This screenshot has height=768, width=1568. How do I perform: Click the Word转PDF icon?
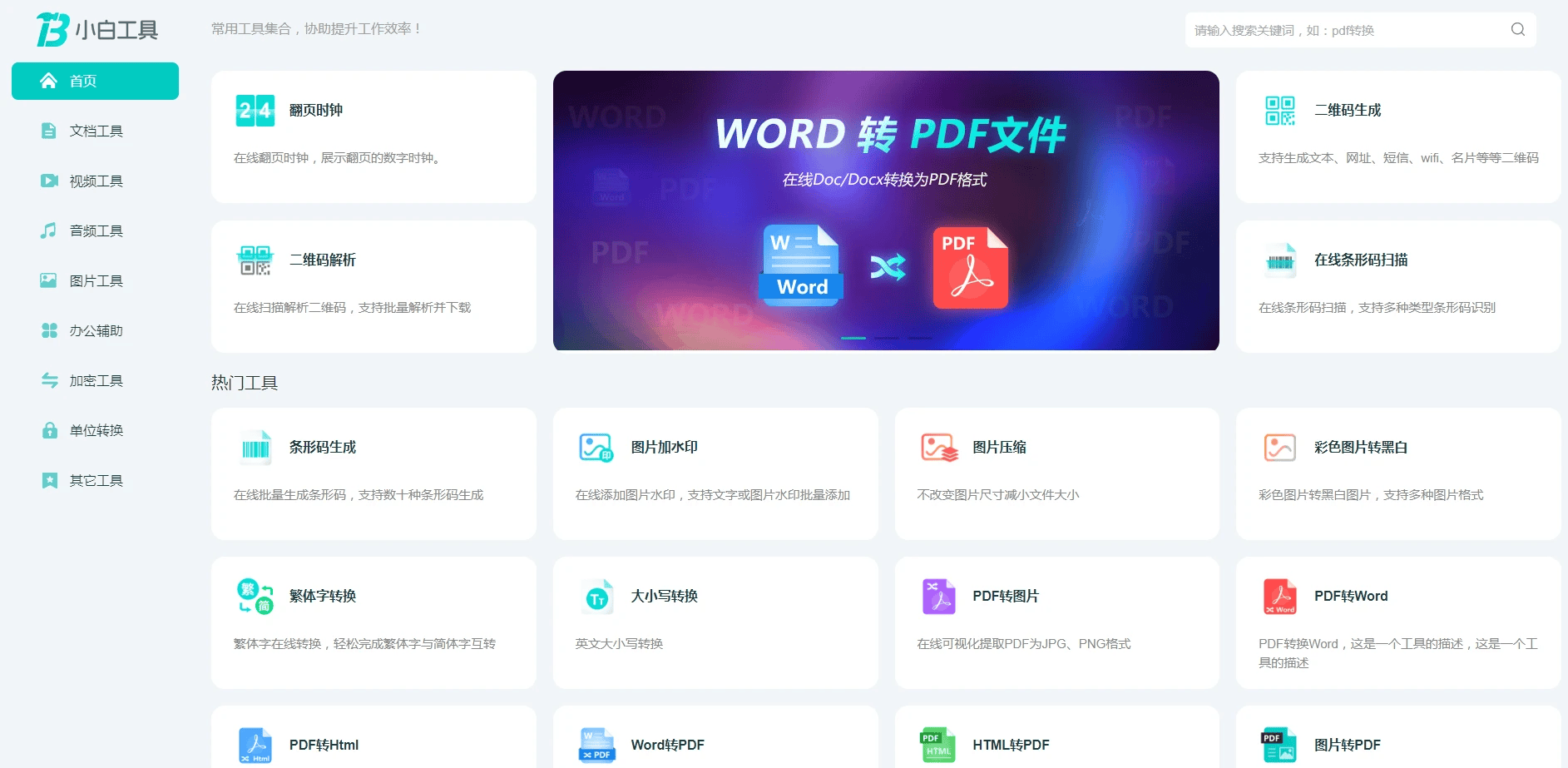coord(597,746)
